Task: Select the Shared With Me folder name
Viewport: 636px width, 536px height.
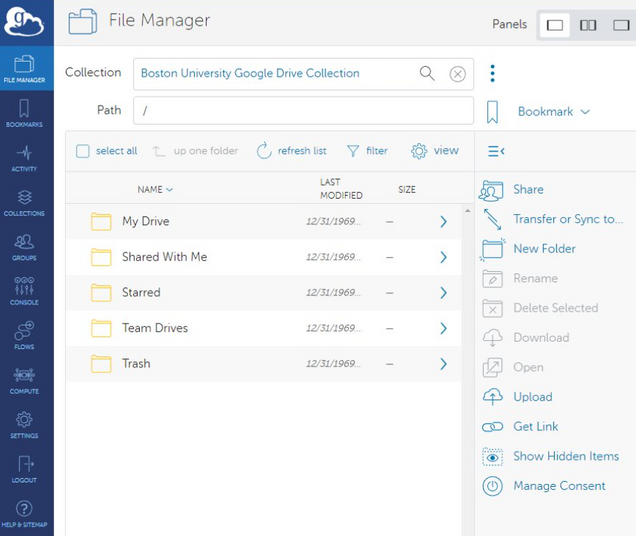Action: [165, 257]
